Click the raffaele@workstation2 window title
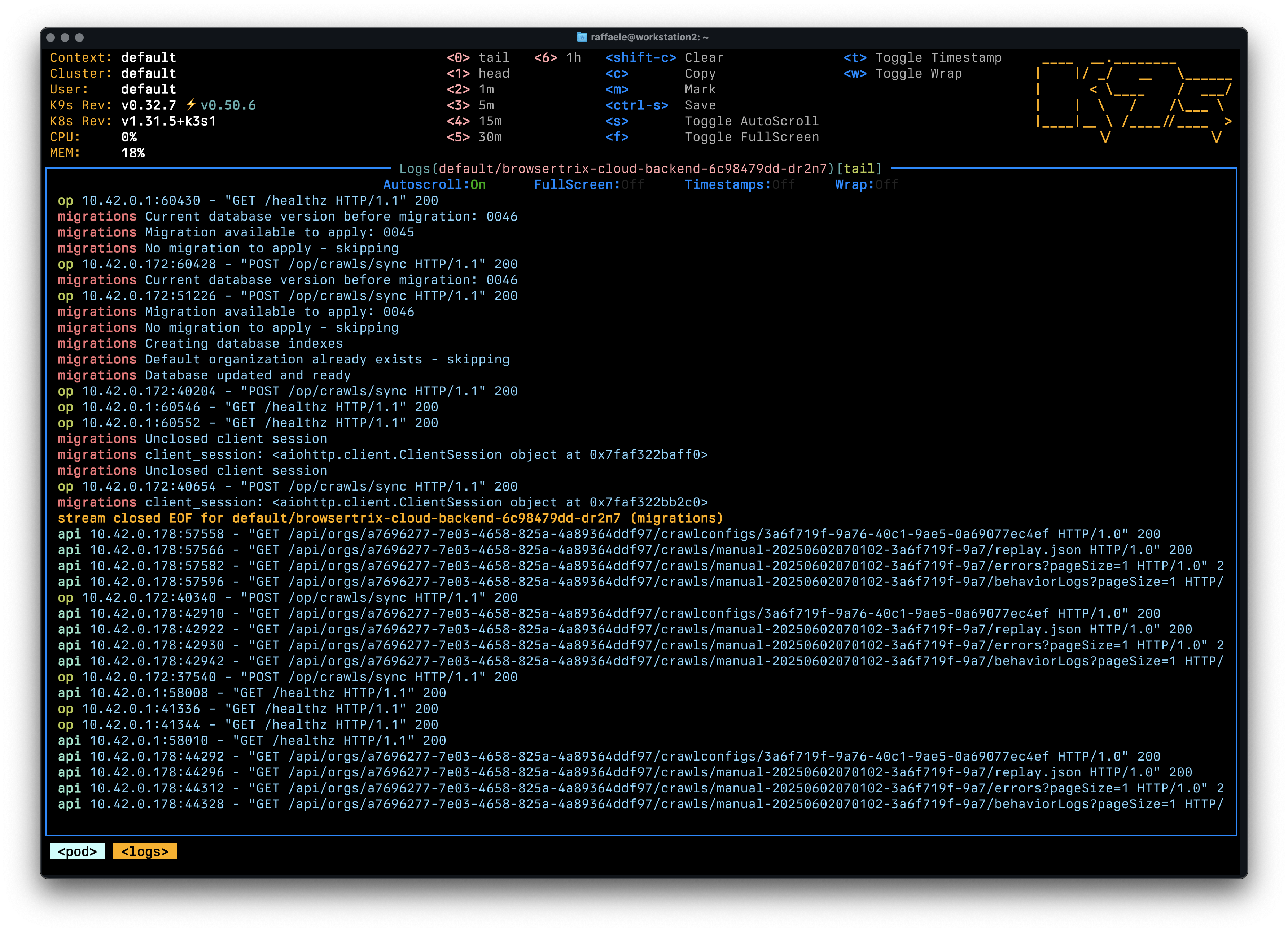 point(650,37)
